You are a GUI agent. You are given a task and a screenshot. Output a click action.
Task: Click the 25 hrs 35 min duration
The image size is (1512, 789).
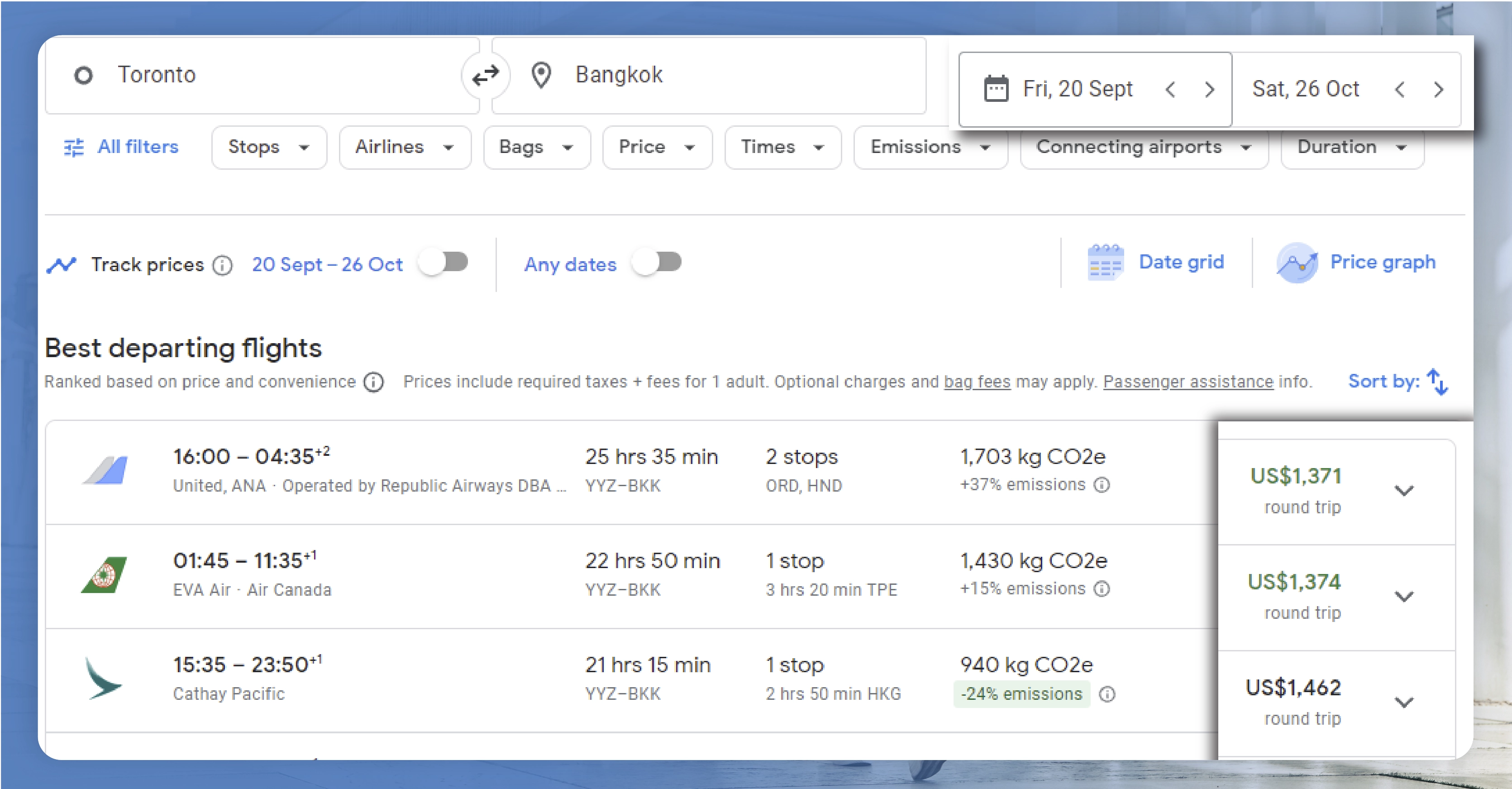pos(652,457)
